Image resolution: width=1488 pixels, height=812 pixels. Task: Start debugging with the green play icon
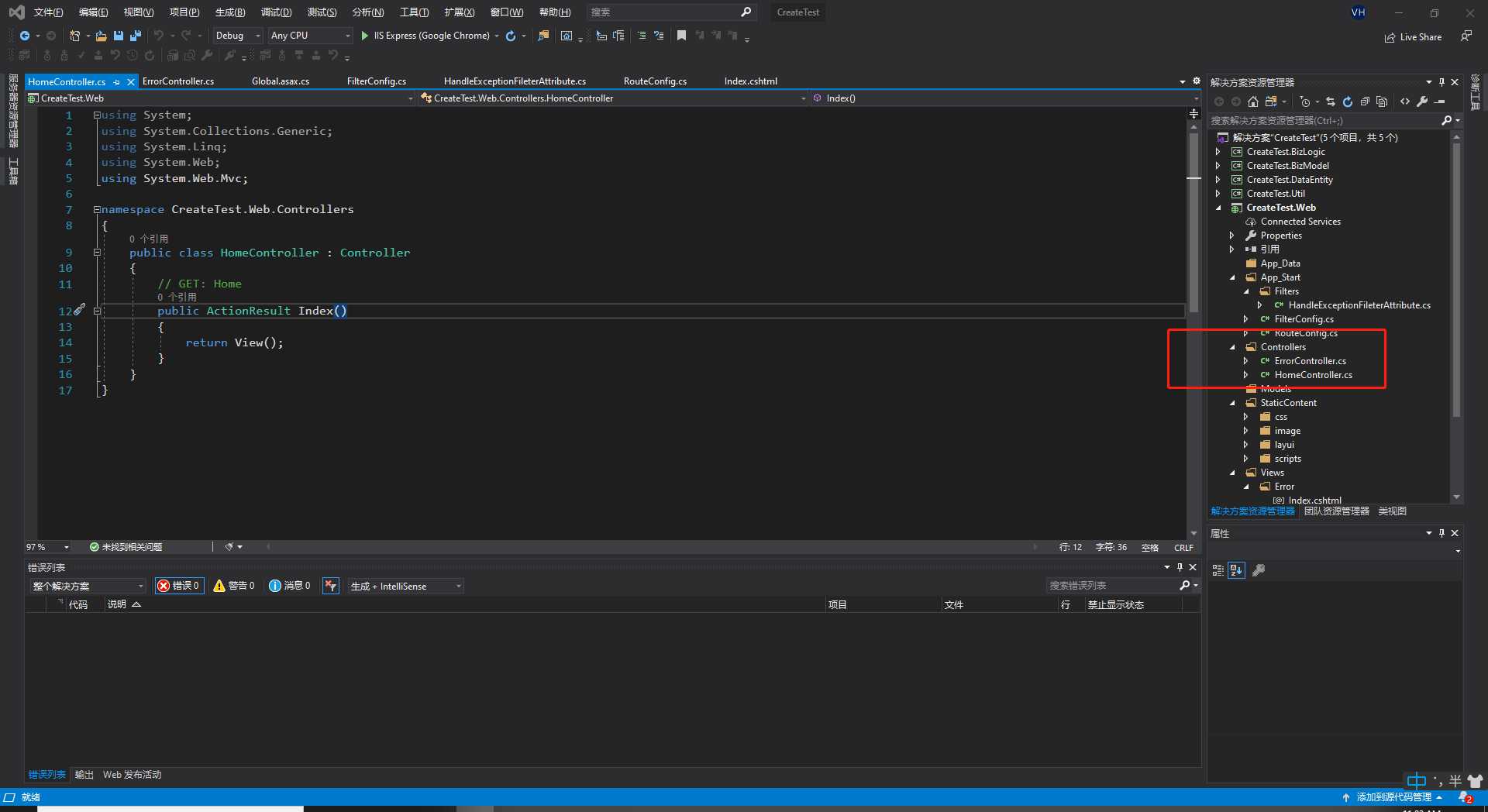[364, 36]
